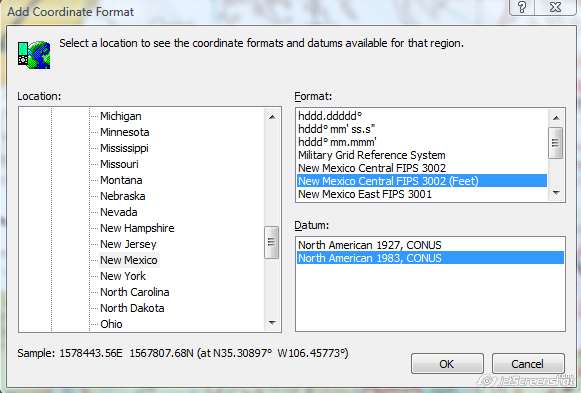Select Minnesota in the Location tree
The image size is (581, 393).
point(124,132)
